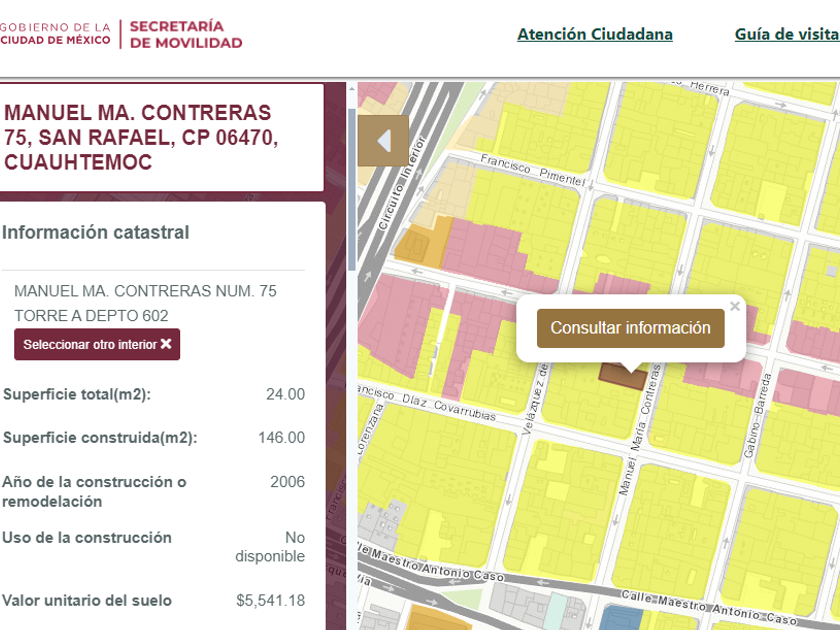Close the Consultar información popup
Image resolution: width=840 pixels, height=630 pixels.
click(x=735, y=306)
